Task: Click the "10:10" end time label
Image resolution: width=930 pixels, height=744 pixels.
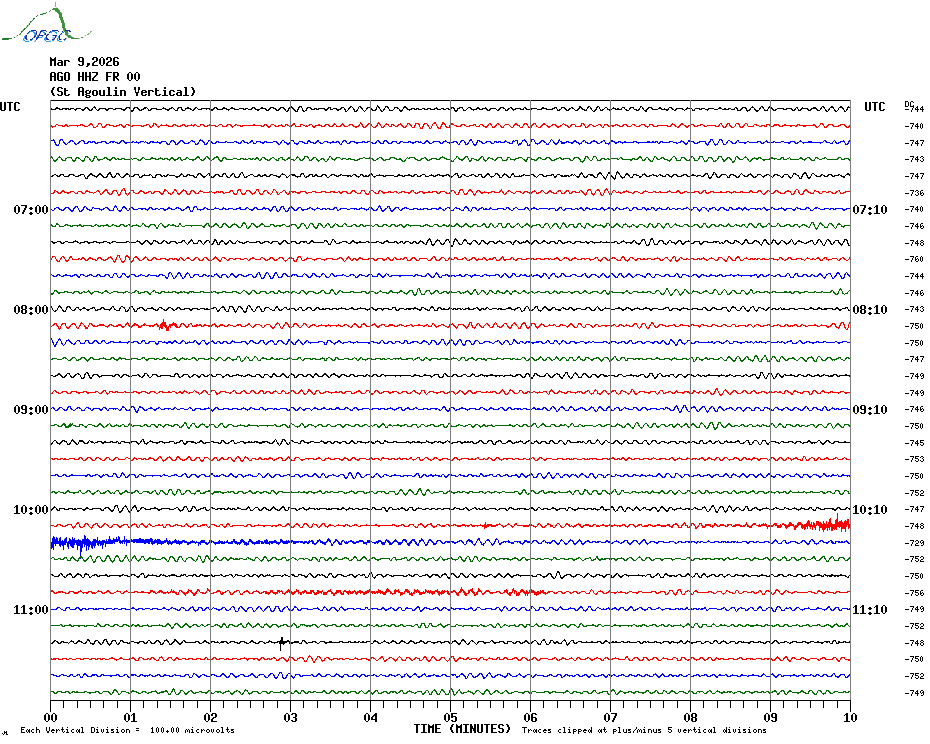Action: [x=870, y=510]
